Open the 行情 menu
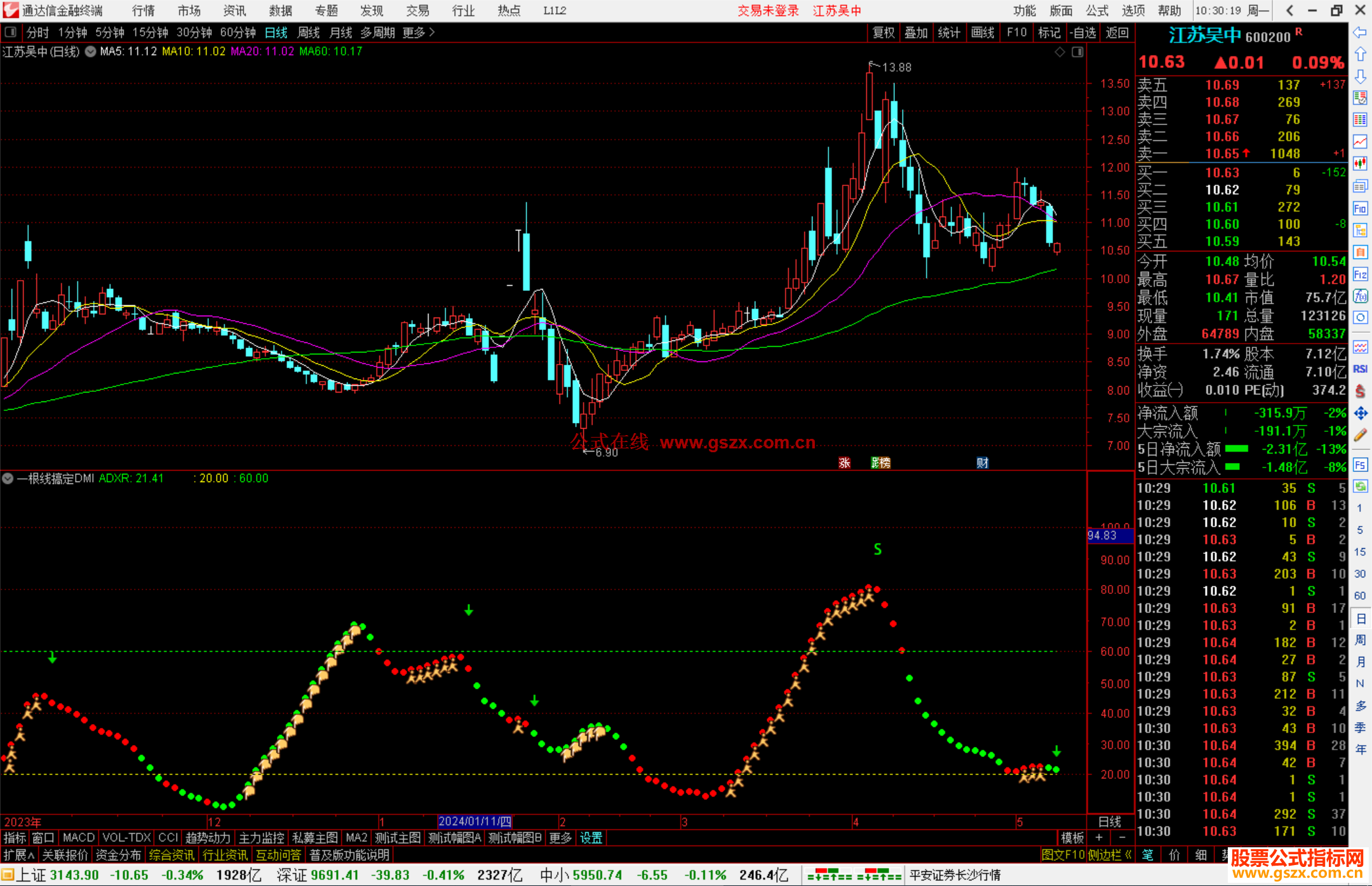The height and width of the screenshot is (886, 1372). [144, 11]
